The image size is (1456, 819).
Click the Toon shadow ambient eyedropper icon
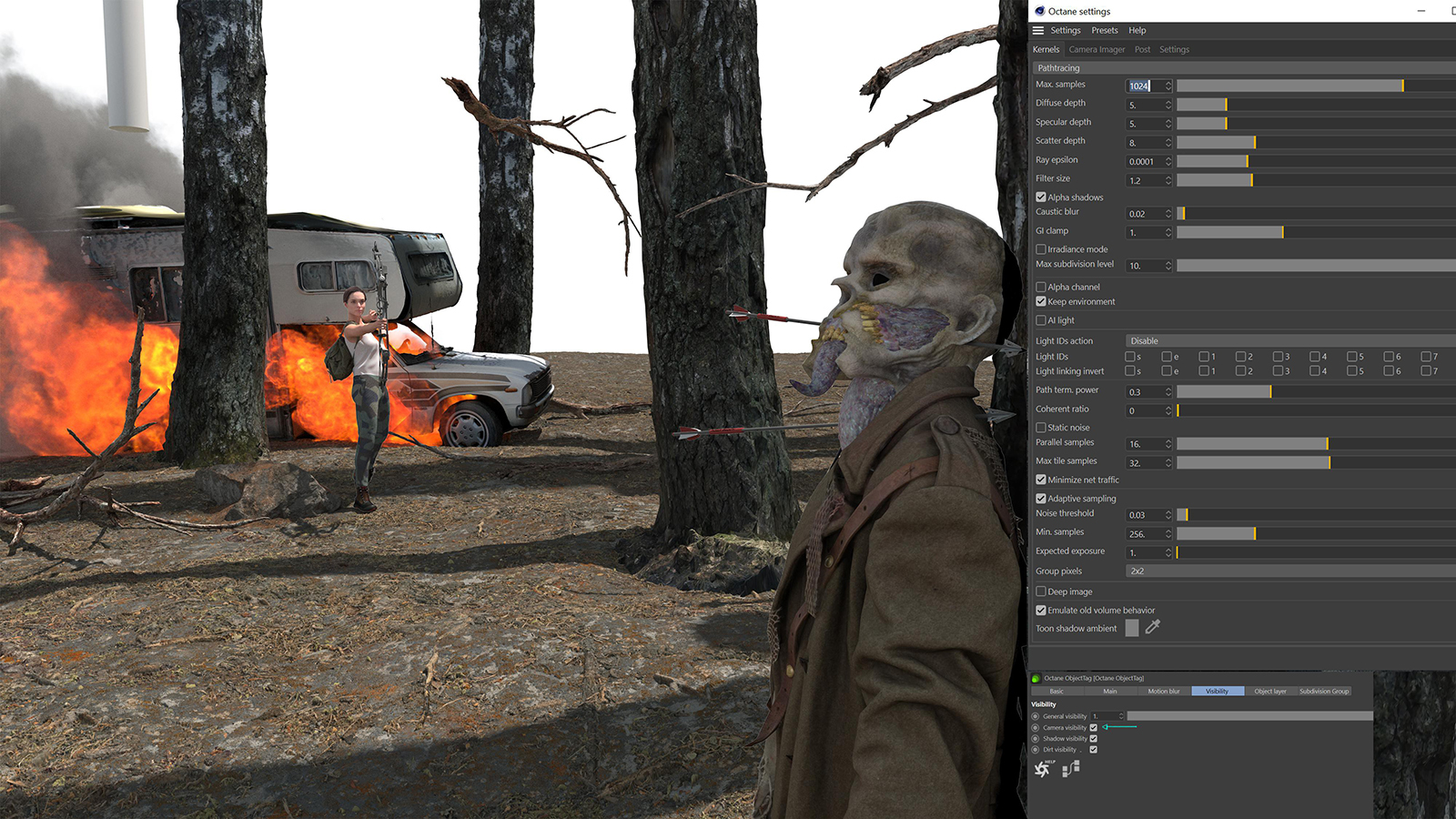[1152, 627]
